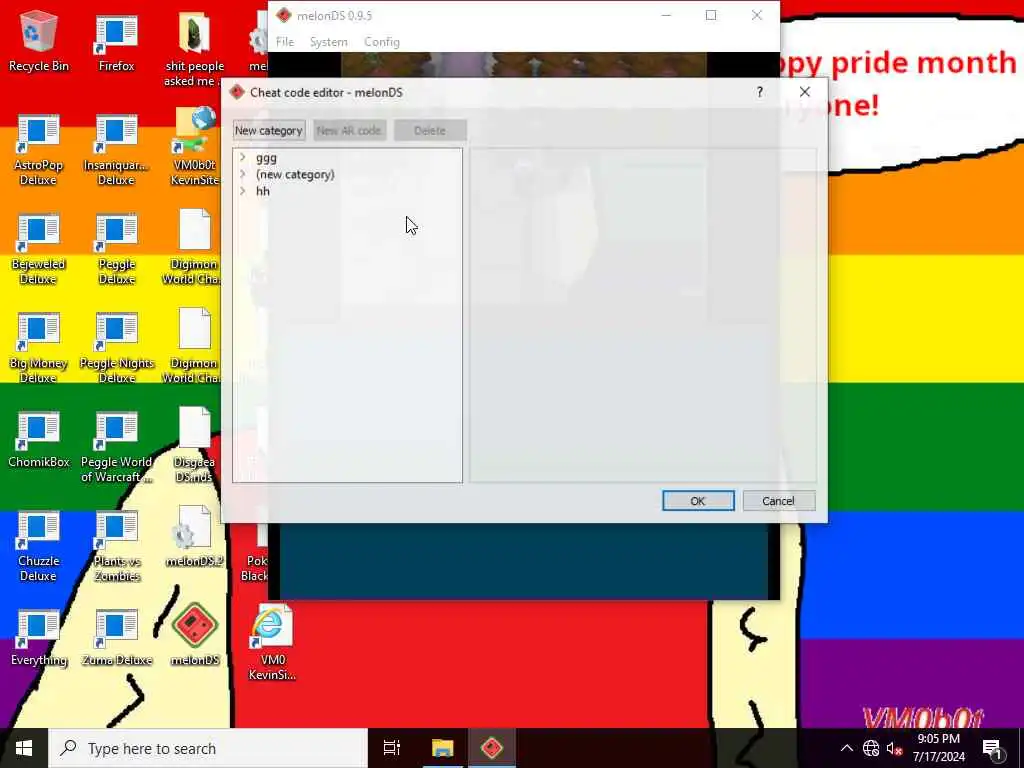Screen dimensions: 1024x768
Task: Select the Zuma Deluxe shortcut
Action: point(116,637)
